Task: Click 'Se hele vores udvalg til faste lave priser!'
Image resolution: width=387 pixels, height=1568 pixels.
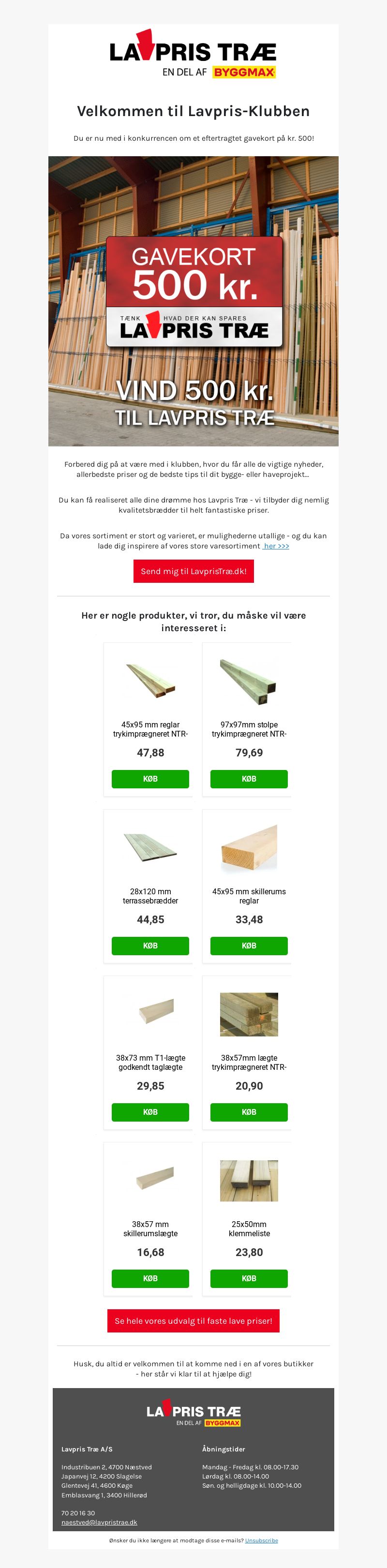Action: pyautogui.click(x=193, y=1321)
